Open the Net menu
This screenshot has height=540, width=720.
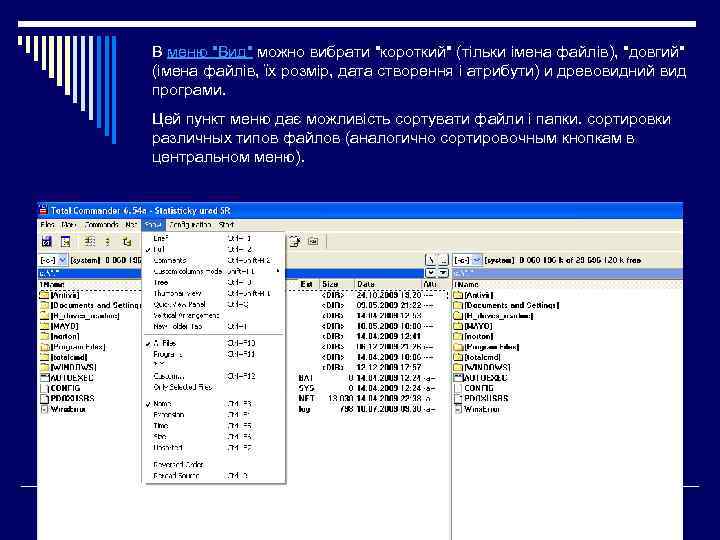click(131, 225)
